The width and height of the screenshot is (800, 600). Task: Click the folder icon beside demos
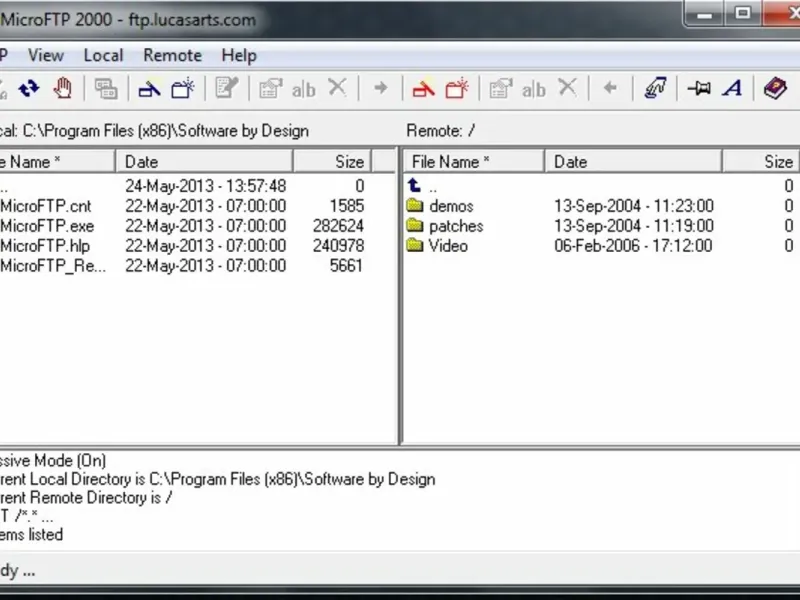point(415,206)
